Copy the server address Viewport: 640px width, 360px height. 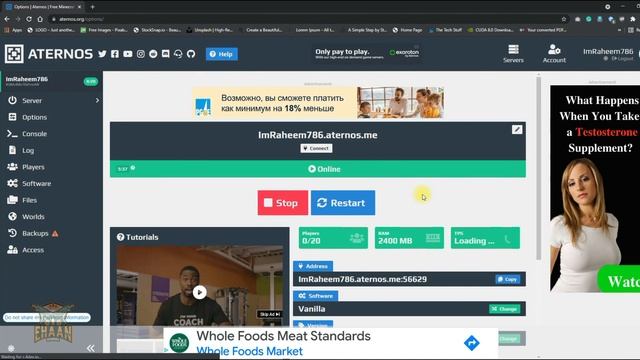507,279
